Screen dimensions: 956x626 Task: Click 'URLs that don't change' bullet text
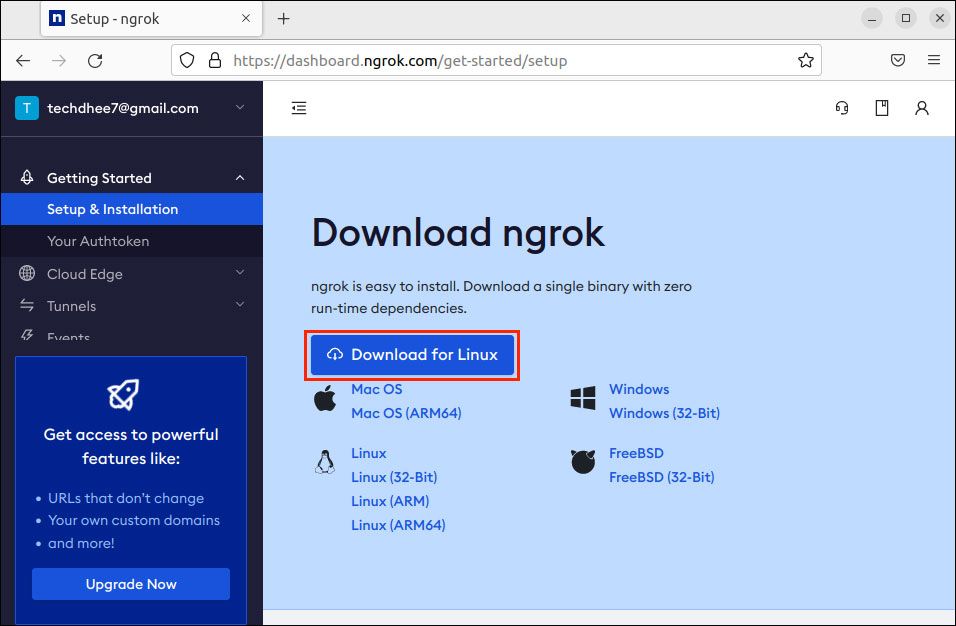126,498
